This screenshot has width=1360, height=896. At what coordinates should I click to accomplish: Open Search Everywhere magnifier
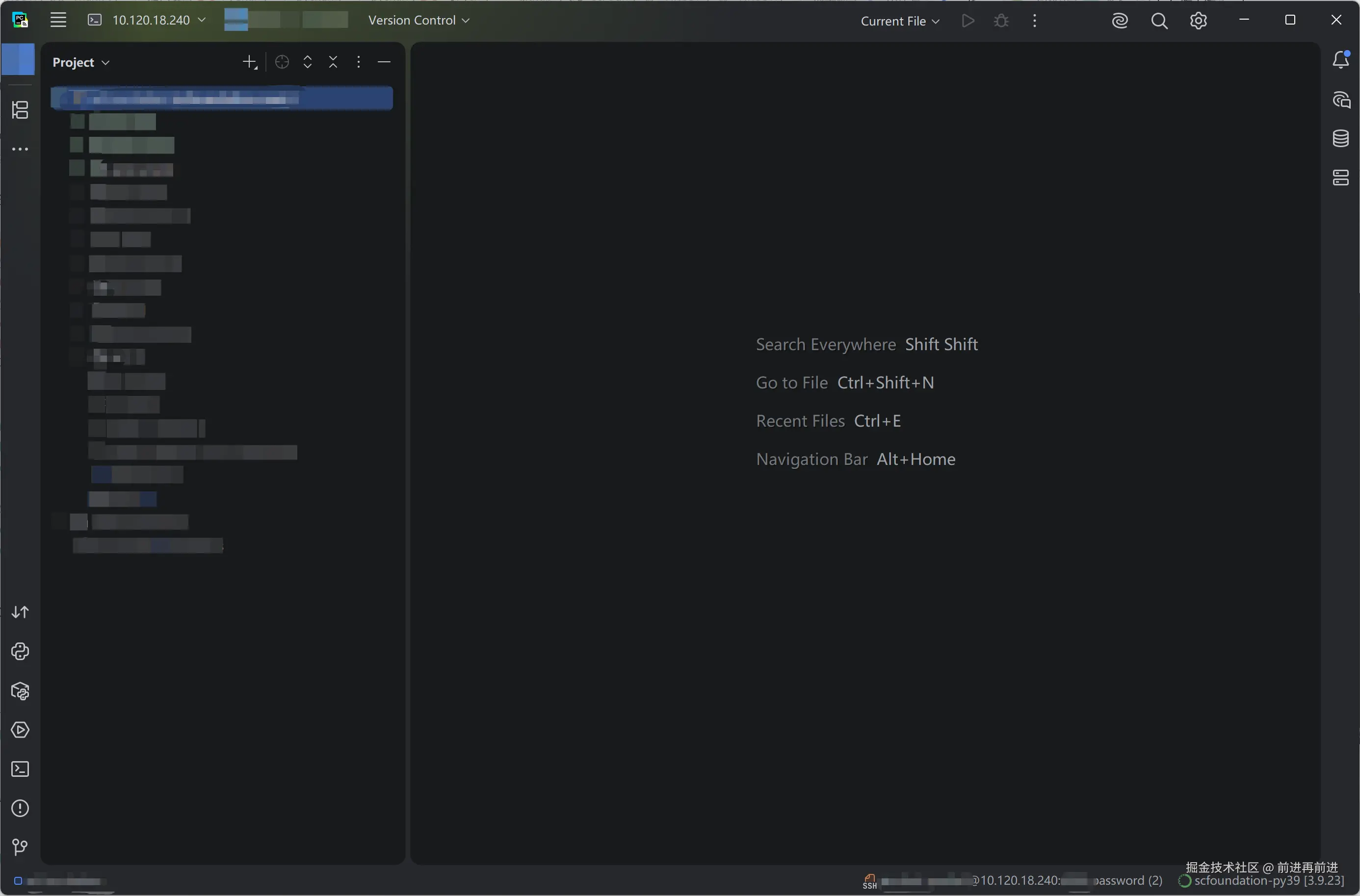[x=1159, y=21]
